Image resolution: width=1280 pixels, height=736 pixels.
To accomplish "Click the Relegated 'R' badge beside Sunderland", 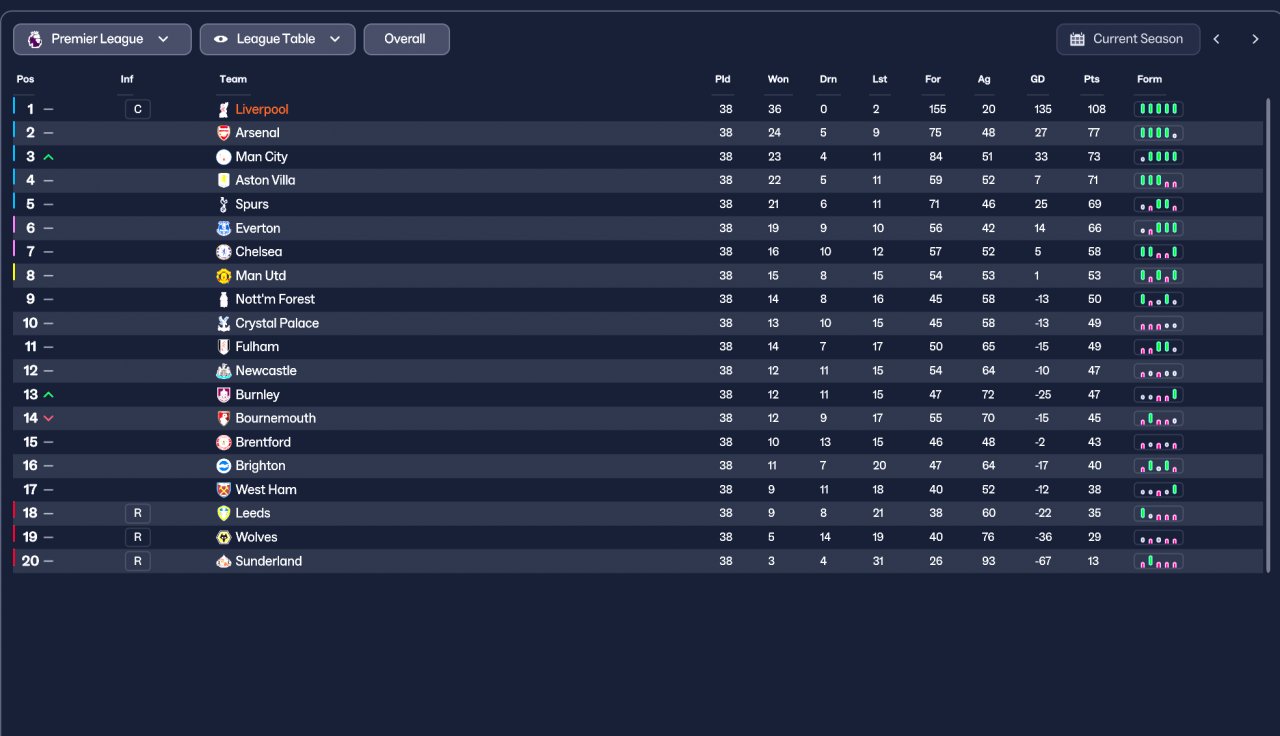I will (x=138, y=561).
